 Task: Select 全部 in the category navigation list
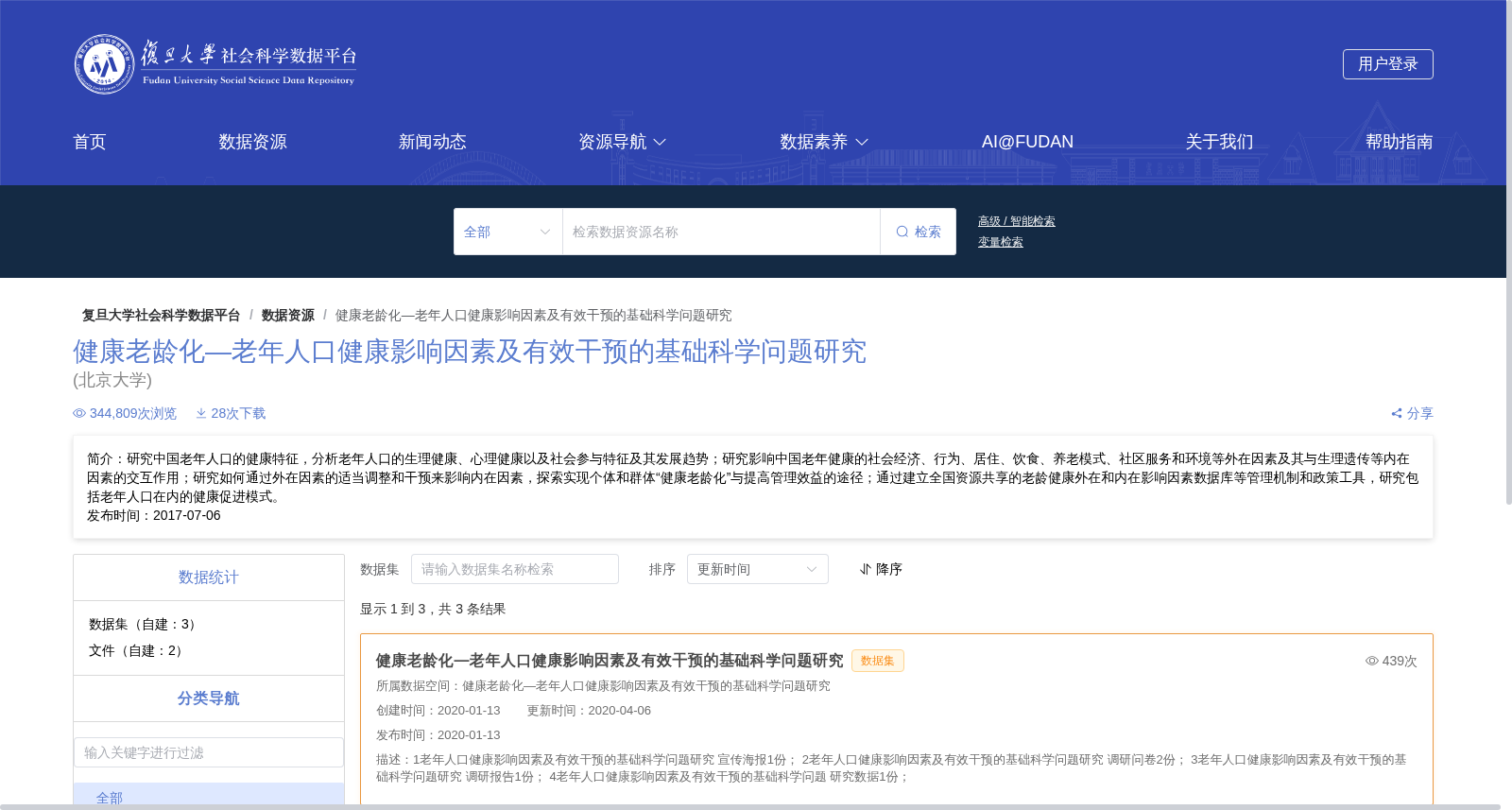click(x=209, y=796)
